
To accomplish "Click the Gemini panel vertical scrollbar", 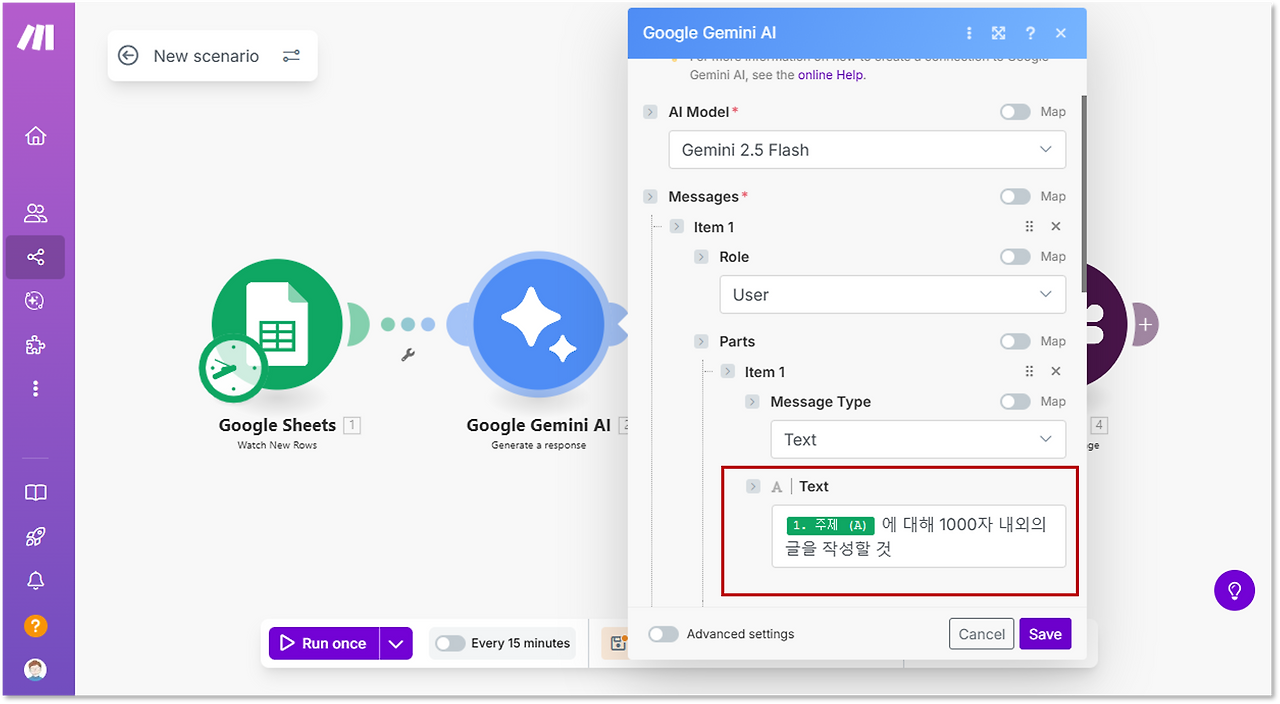I will pyautogui.click(x=1084, y=195).
